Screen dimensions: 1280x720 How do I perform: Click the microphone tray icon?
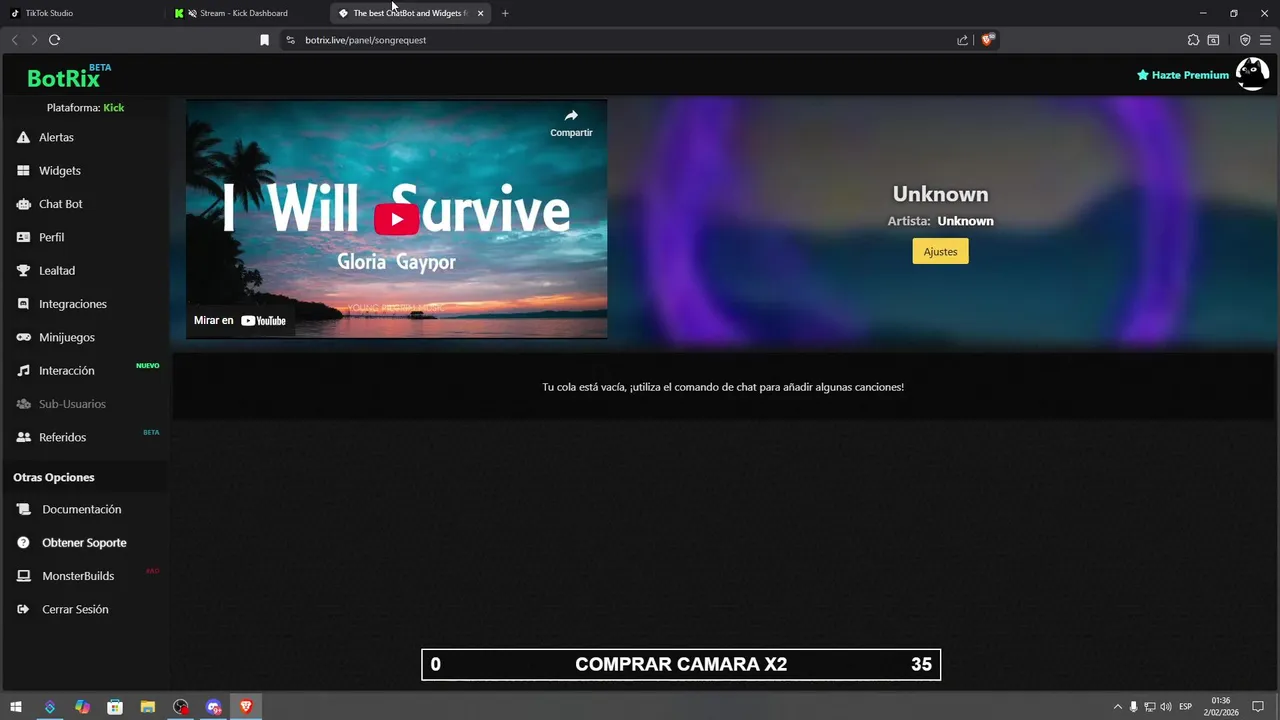[x=1134, y=707]
